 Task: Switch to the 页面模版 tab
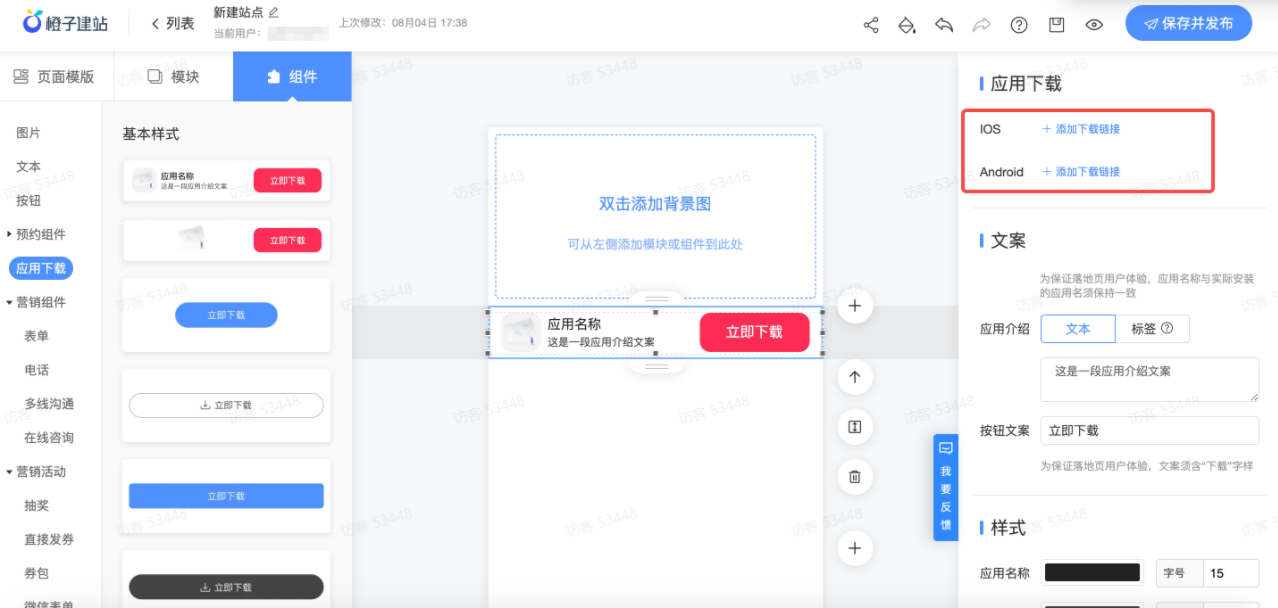[56, 77]
